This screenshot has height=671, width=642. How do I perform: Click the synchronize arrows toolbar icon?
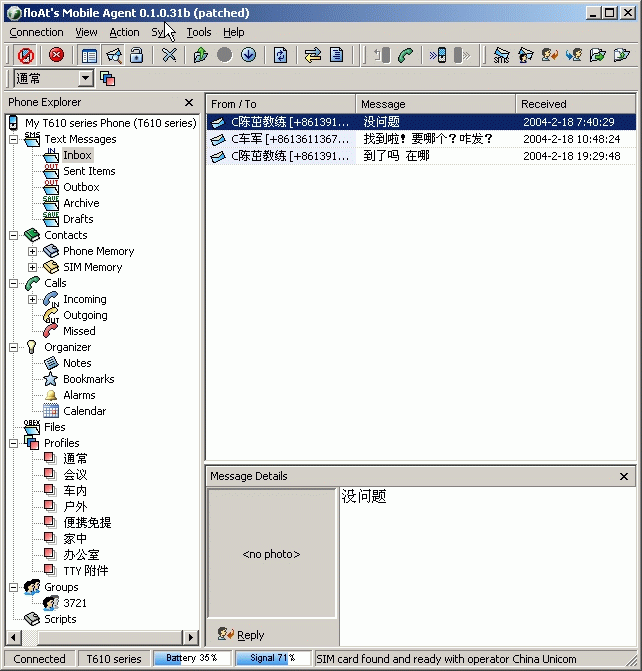[x=312, y=55]
